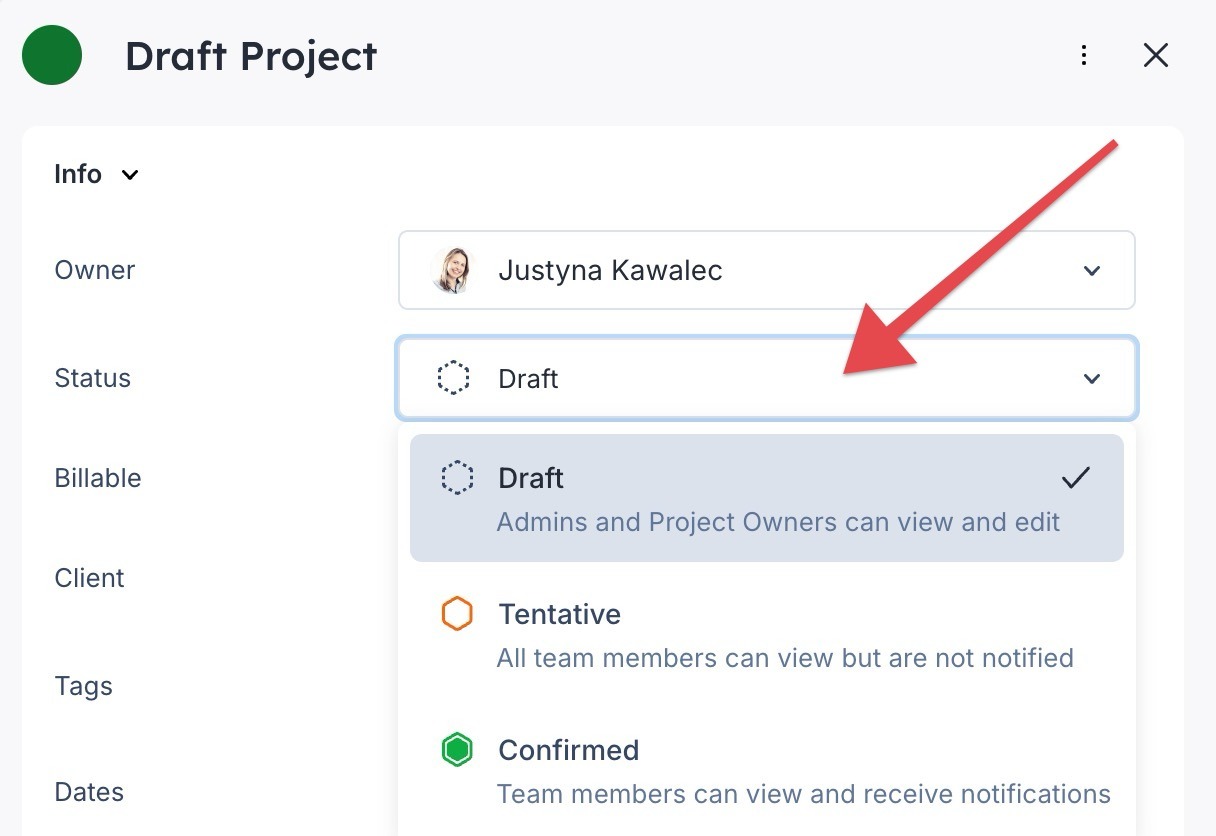The width and height of the screenshot is (1216, 836).
Task: Click the green project color circle
Action: click(x=52, y=56)
